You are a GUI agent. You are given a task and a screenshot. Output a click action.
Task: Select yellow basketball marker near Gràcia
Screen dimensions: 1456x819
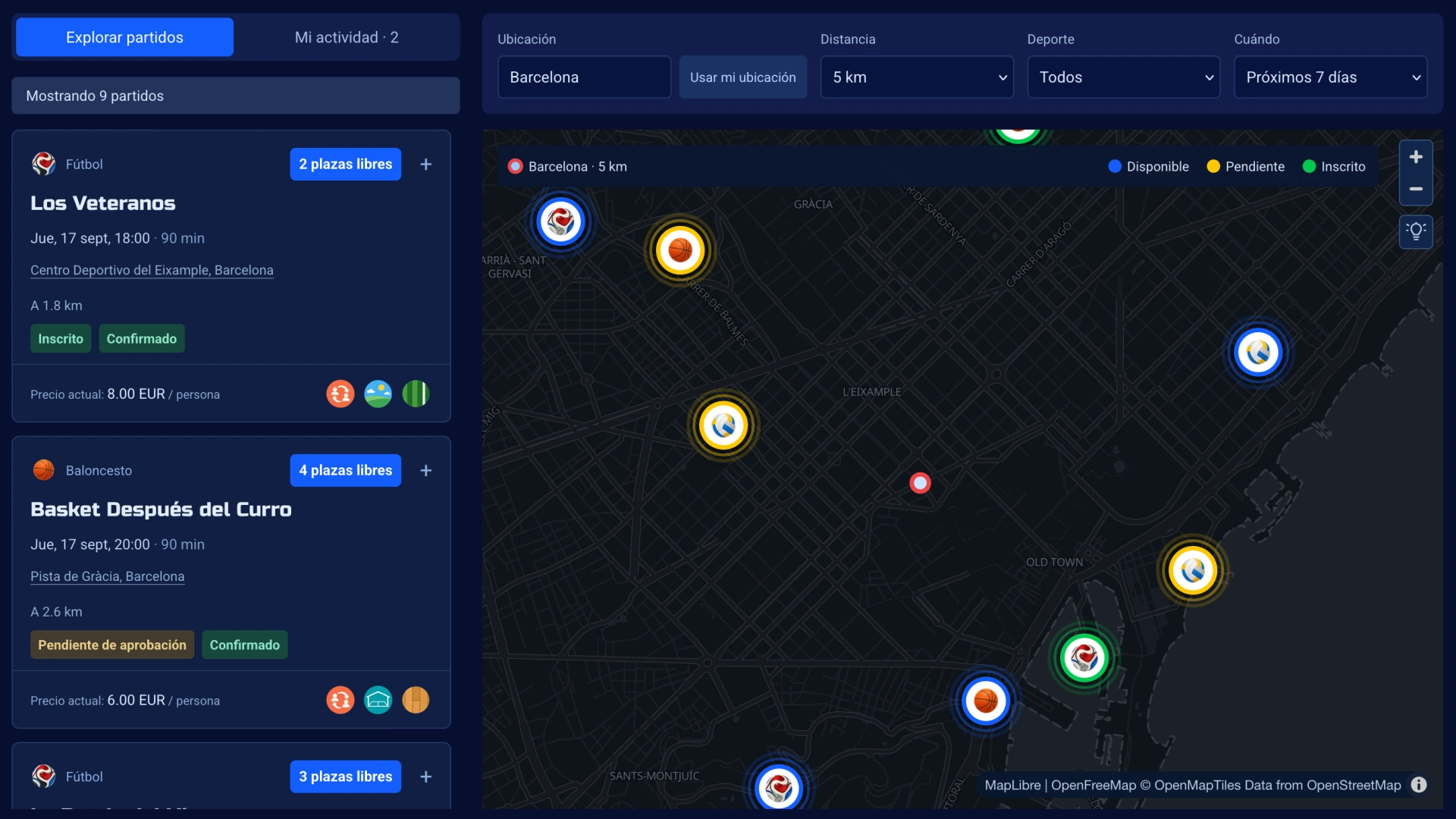[x=680, y=250]
